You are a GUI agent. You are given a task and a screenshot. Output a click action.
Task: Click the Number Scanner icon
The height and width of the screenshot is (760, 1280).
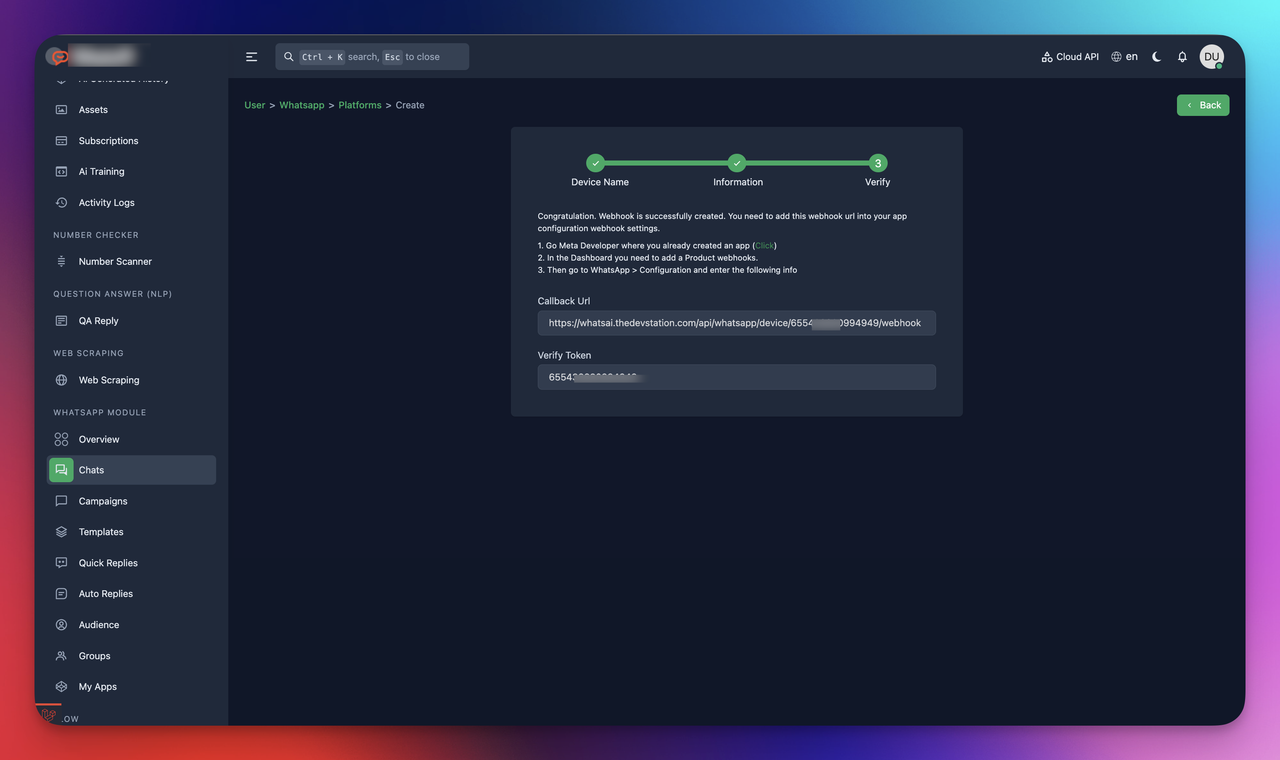61,262
